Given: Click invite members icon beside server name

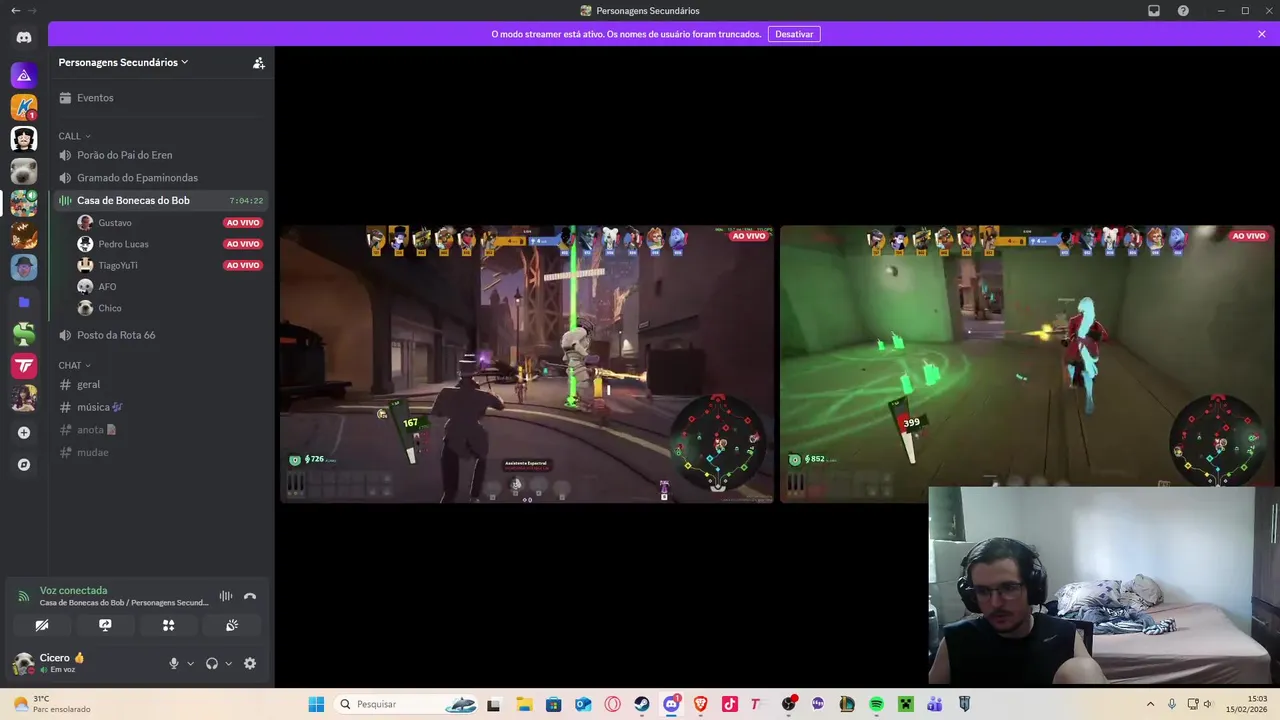Looking at the screenshot, I should pos(258,62).
